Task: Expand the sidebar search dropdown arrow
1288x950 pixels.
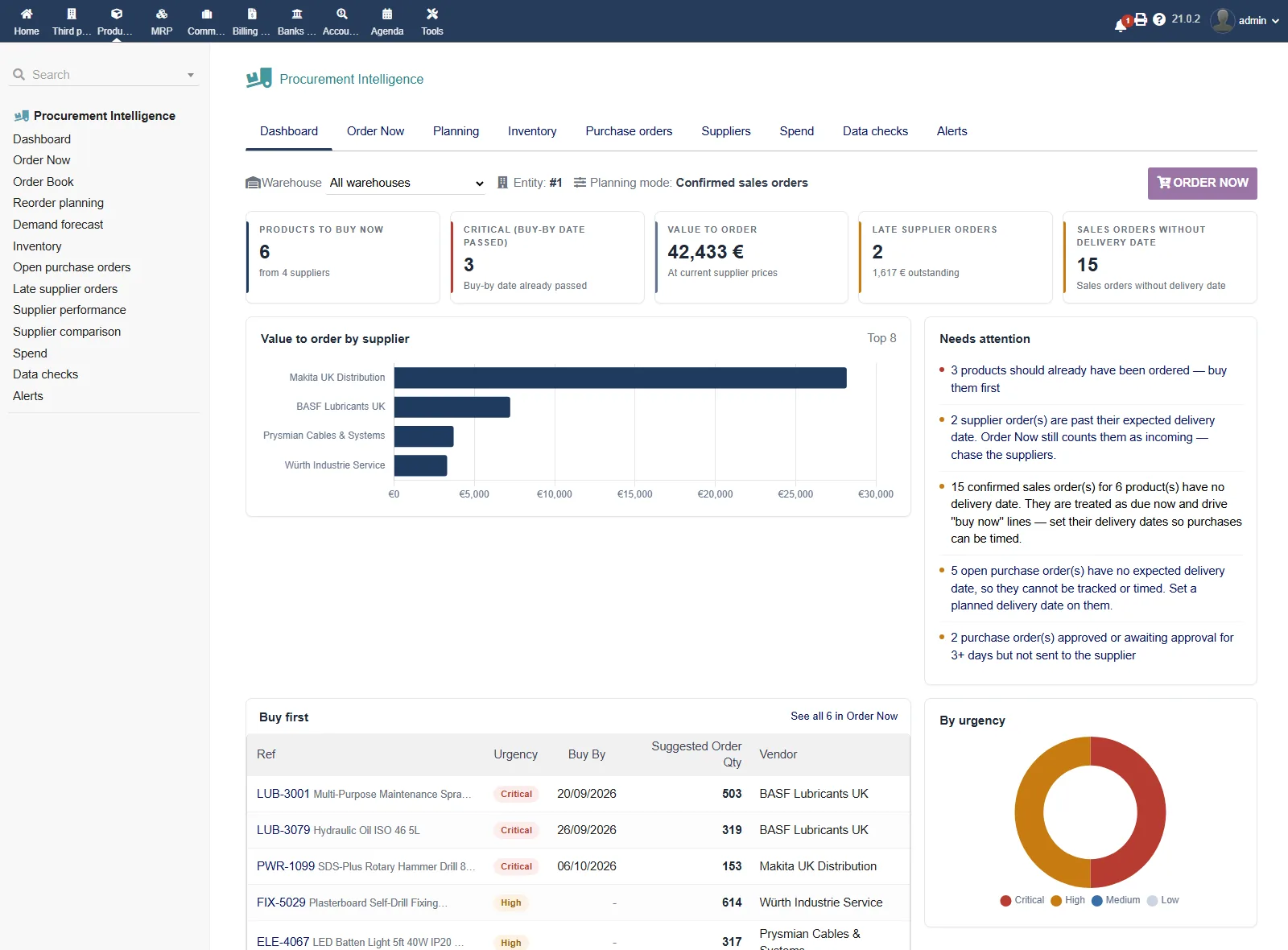Action: (x=191, y=75)
